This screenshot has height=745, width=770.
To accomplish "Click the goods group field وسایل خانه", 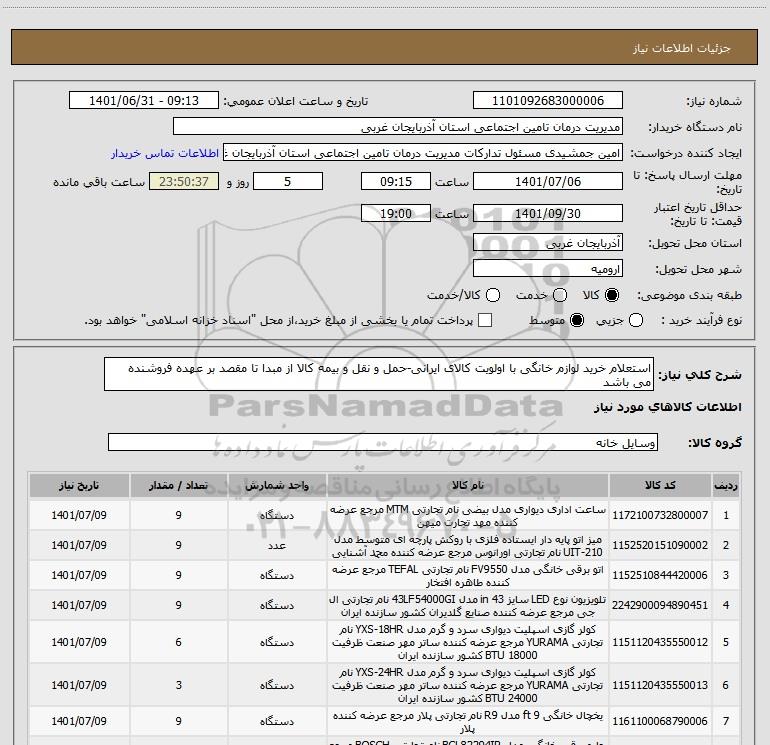I will tap(383, 442).
